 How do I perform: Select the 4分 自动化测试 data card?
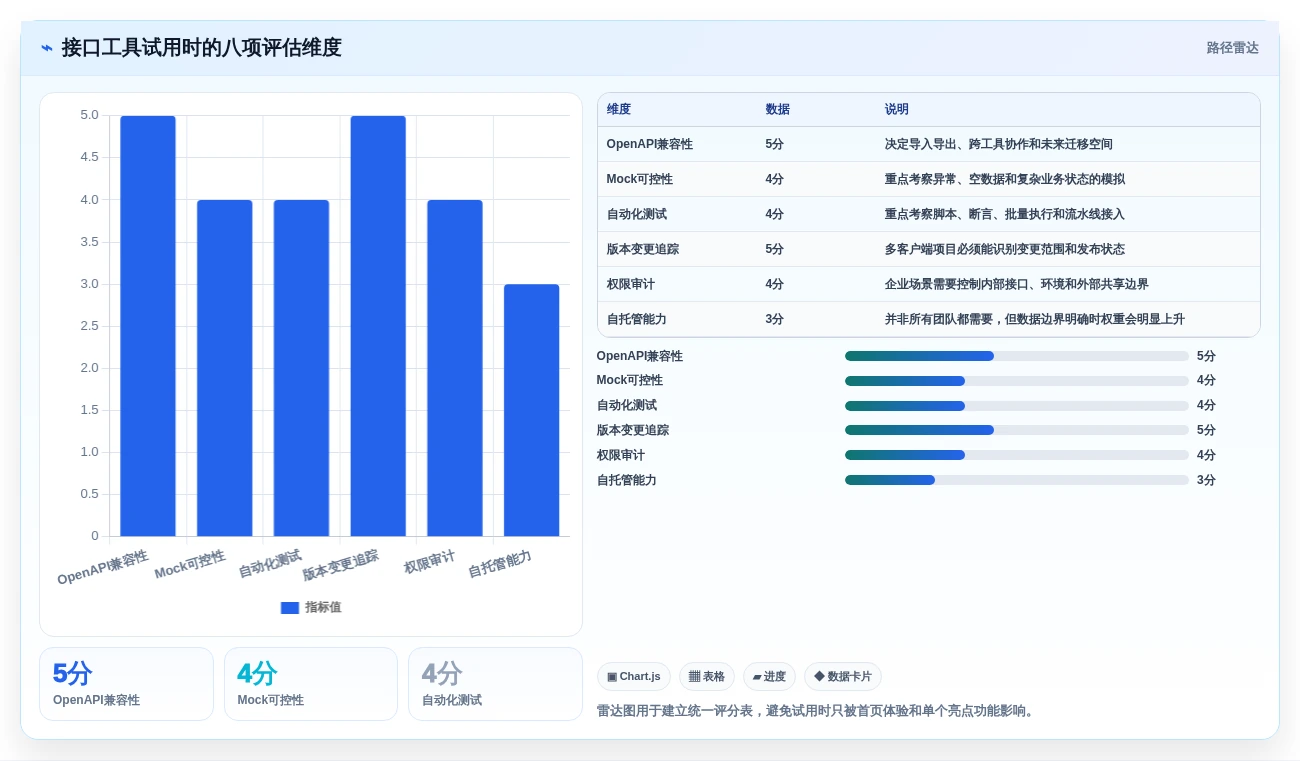tap(495, 684)
